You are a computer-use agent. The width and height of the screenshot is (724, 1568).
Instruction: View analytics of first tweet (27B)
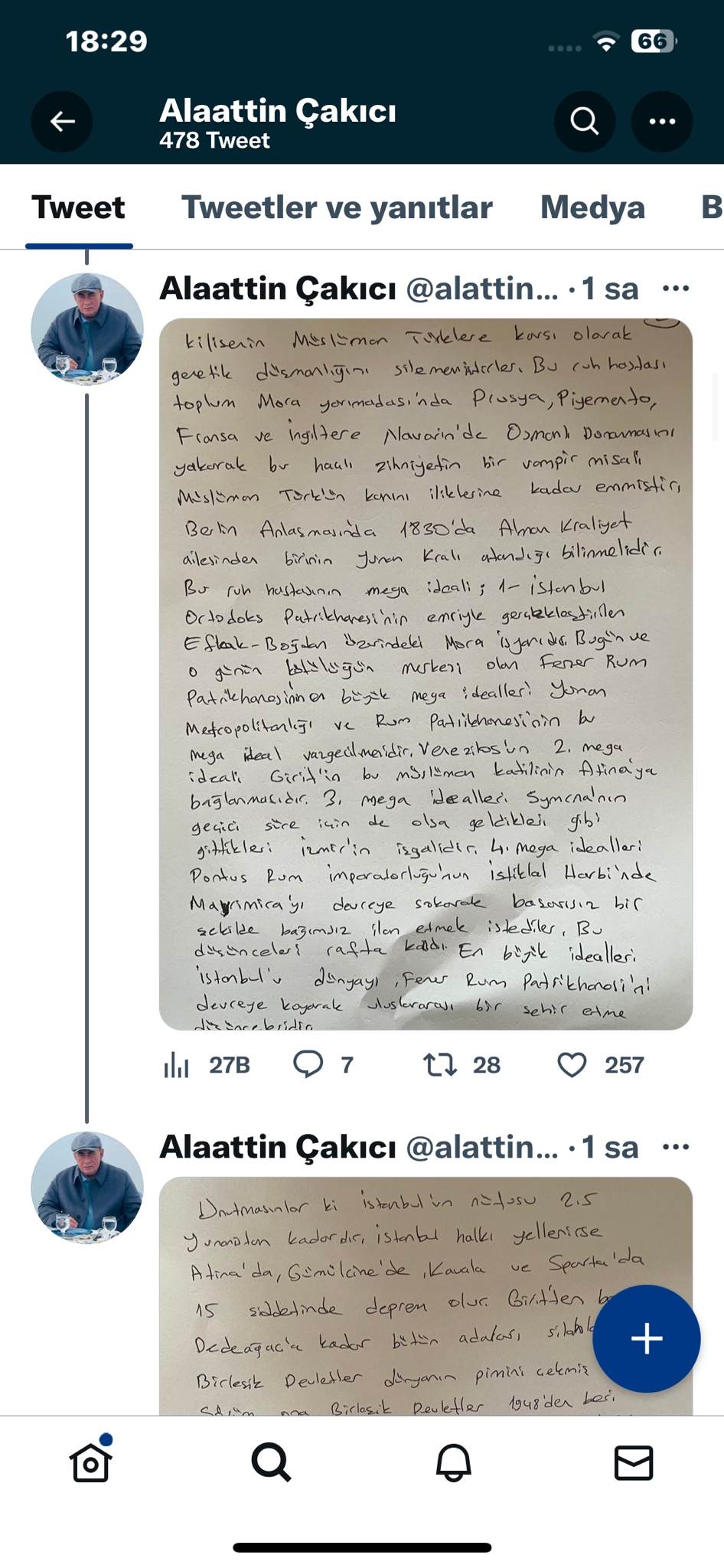point(177,1064)
